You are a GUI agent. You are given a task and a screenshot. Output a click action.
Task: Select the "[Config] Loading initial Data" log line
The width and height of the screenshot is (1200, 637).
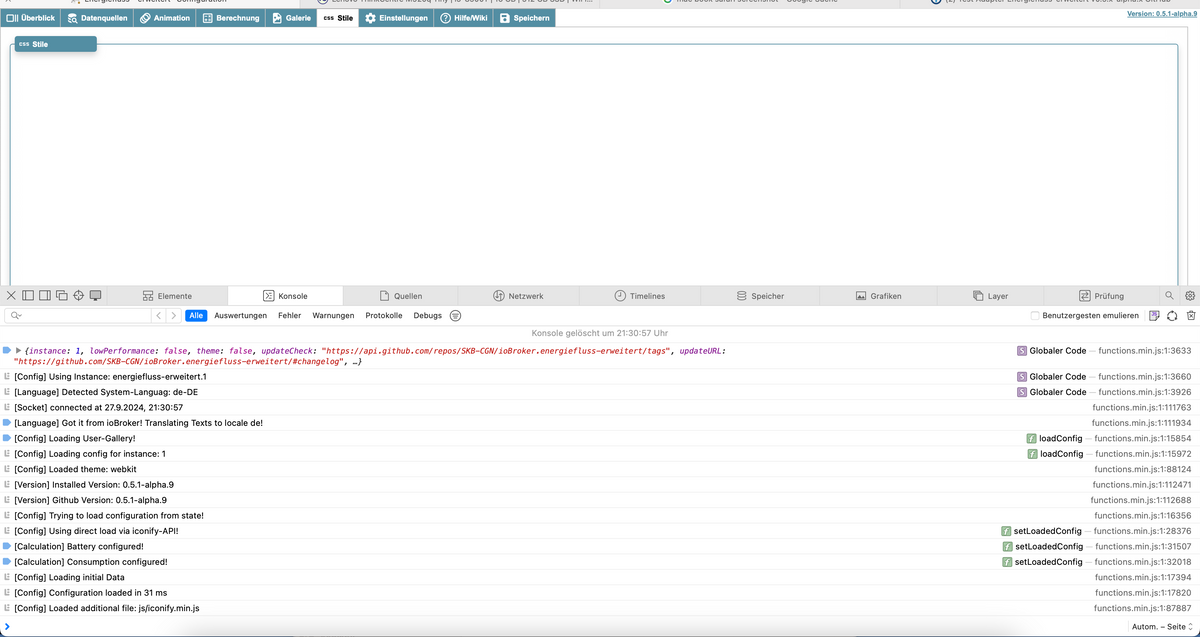click(x=600, y=577)
